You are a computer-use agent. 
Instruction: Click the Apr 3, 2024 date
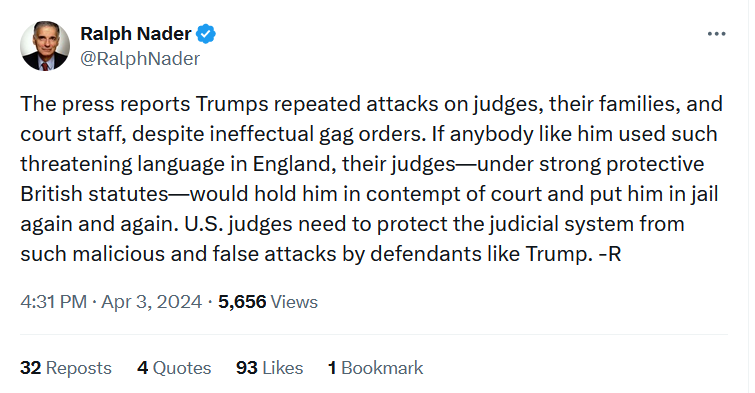pyautogui.click(x=151, y=302)
